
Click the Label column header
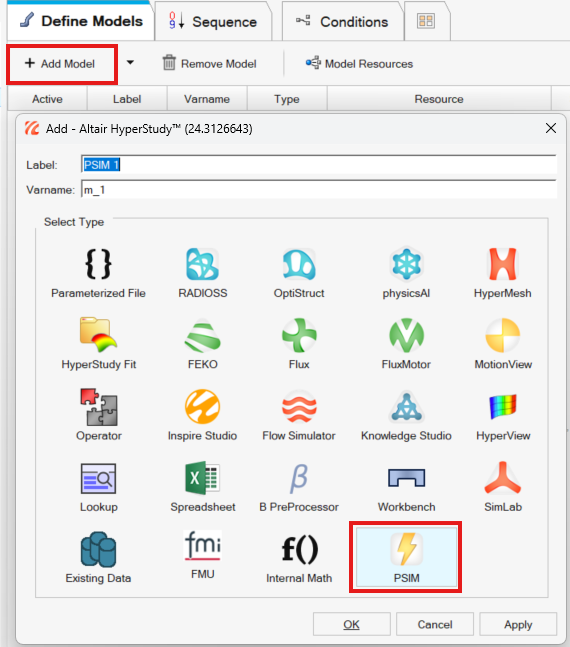click(x=127, y=99)
